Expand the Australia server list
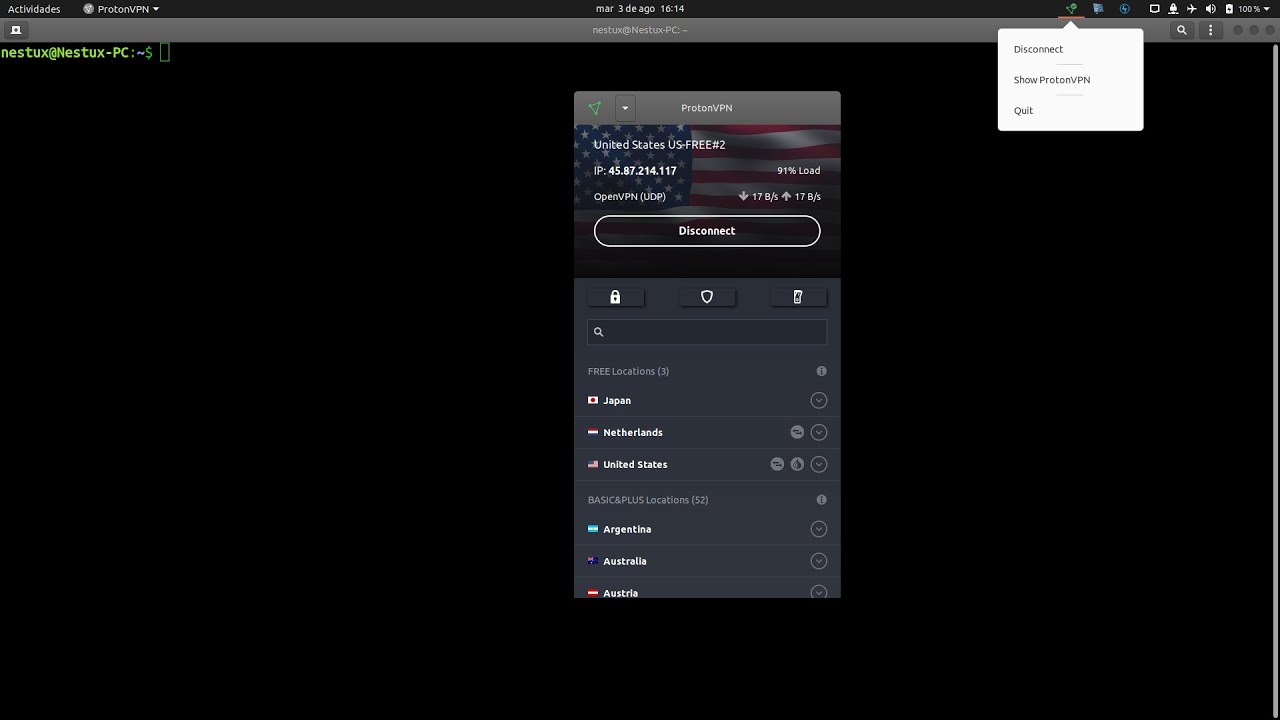 click(819, 562)
